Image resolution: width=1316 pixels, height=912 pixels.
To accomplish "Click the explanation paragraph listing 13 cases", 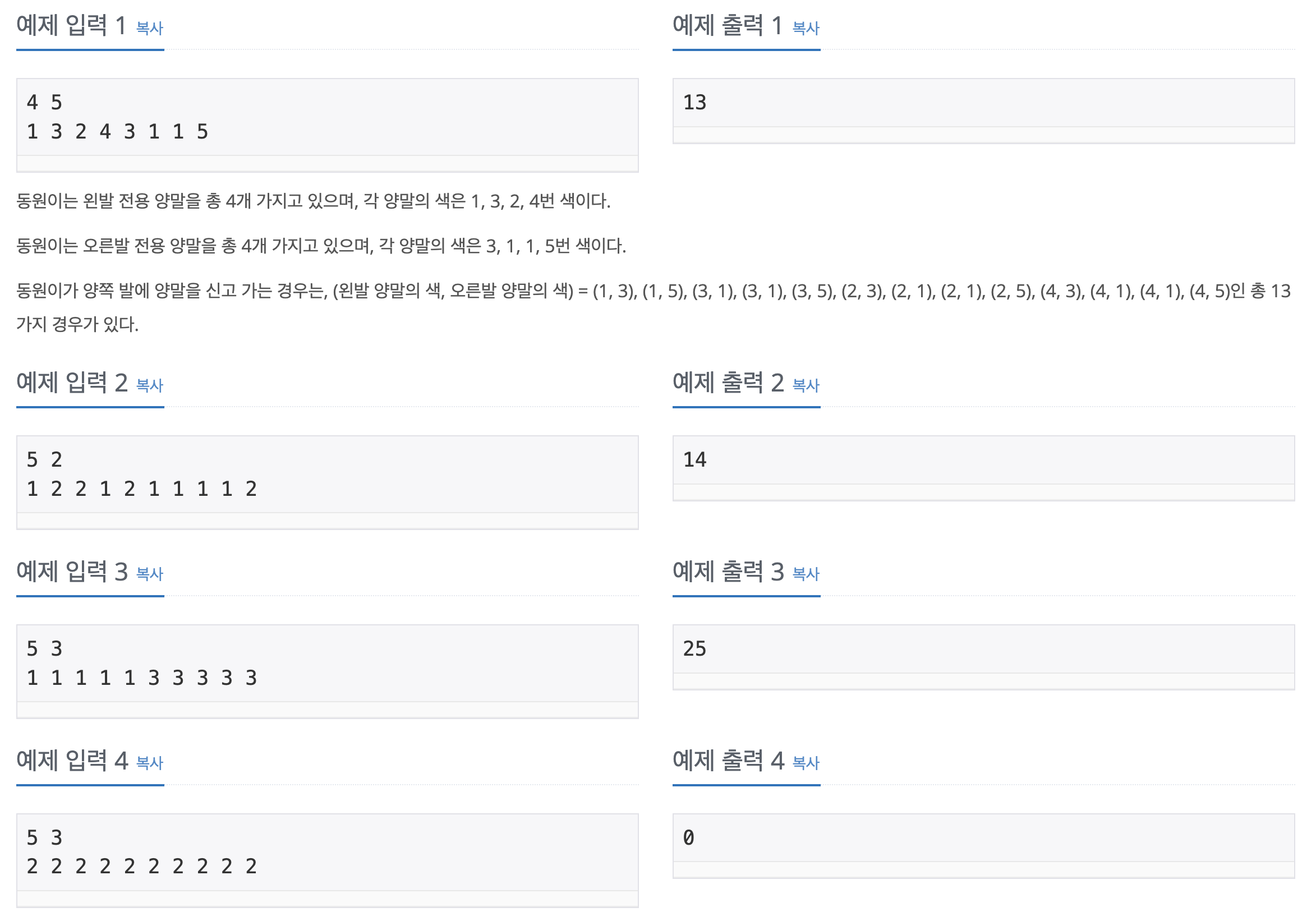I will [654, 307].
